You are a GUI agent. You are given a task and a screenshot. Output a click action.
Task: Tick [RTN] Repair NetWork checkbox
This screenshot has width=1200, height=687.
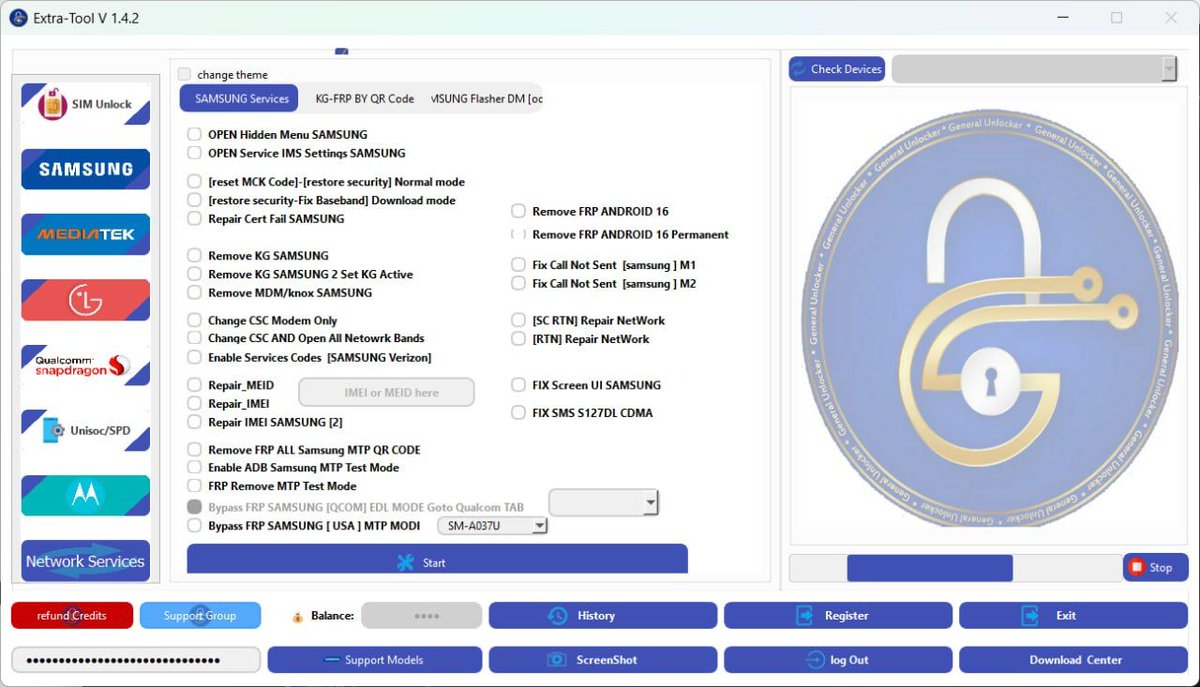tap(518, 339)
